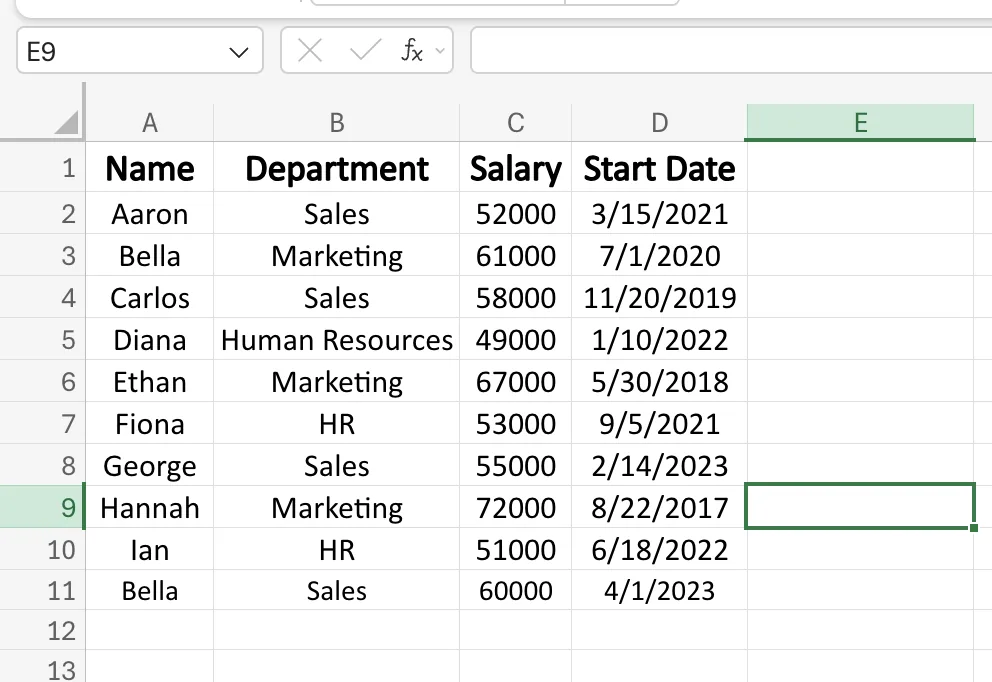This screenshot has width=992, height=682.
Task: Click inside the formula bar input
Action: coord(731,51)
